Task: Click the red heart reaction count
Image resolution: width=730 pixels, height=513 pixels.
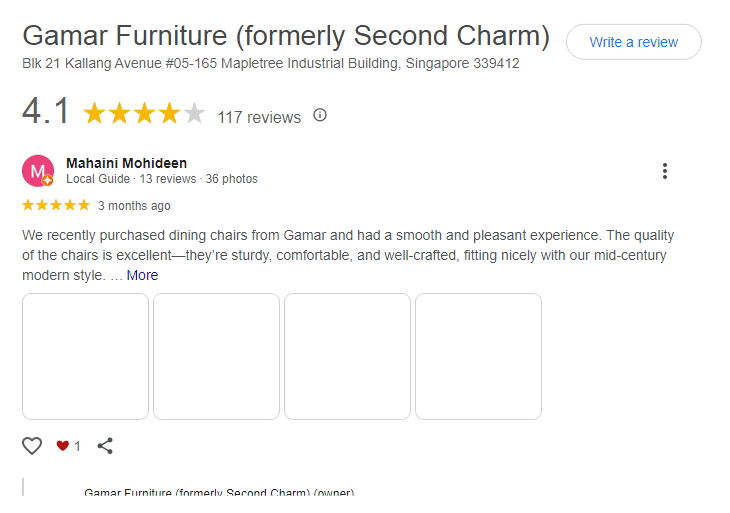Action: click(68, 446)
